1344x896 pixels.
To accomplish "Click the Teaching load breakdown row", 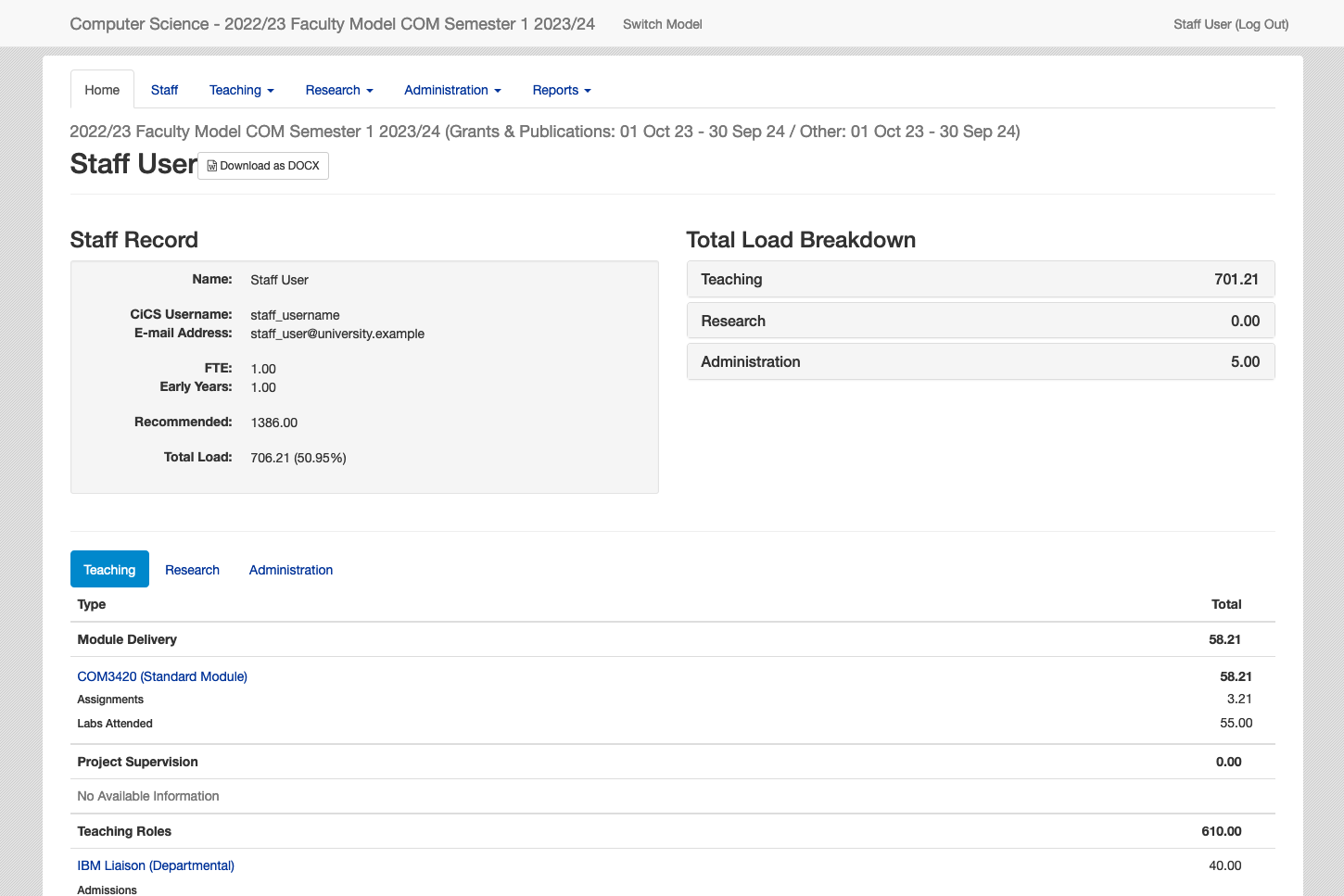I will [981, 279].
